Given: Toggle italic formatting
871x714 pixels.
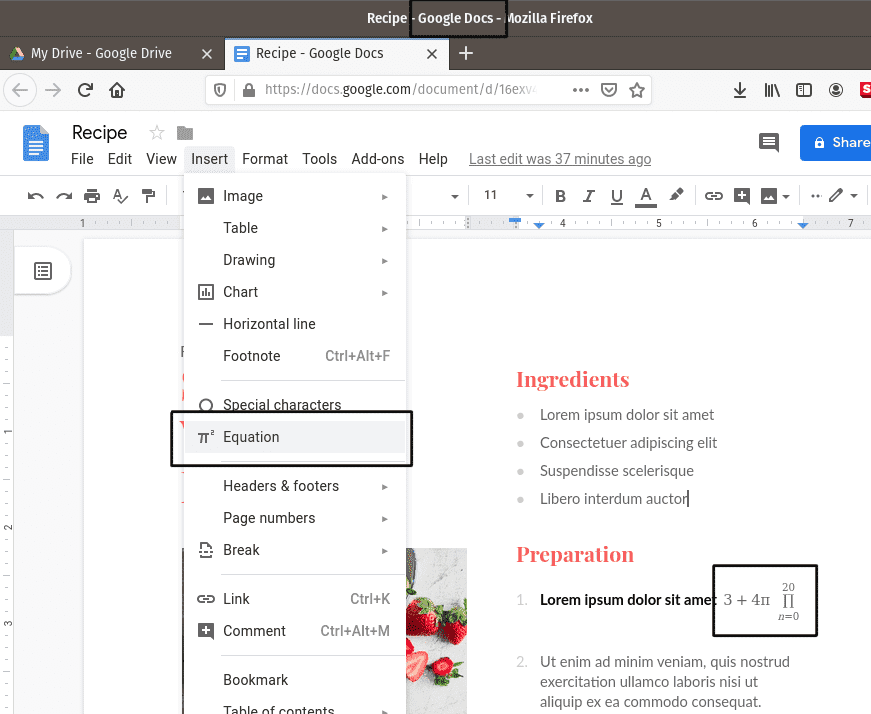Looking at the screenshot, I should 588,196.
